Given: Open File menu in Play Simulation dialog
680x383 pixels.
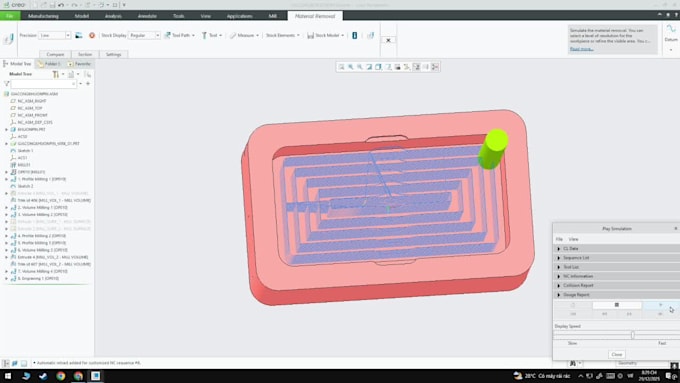Looking at the screenshot, I should tap(559, 239).
